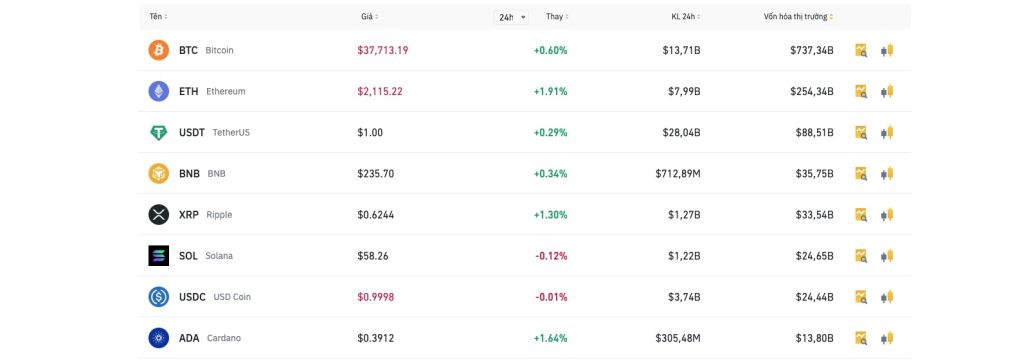This screenshot has width=1024, height=363.
Task: Click the USDC coin logo
Action: 159,297
